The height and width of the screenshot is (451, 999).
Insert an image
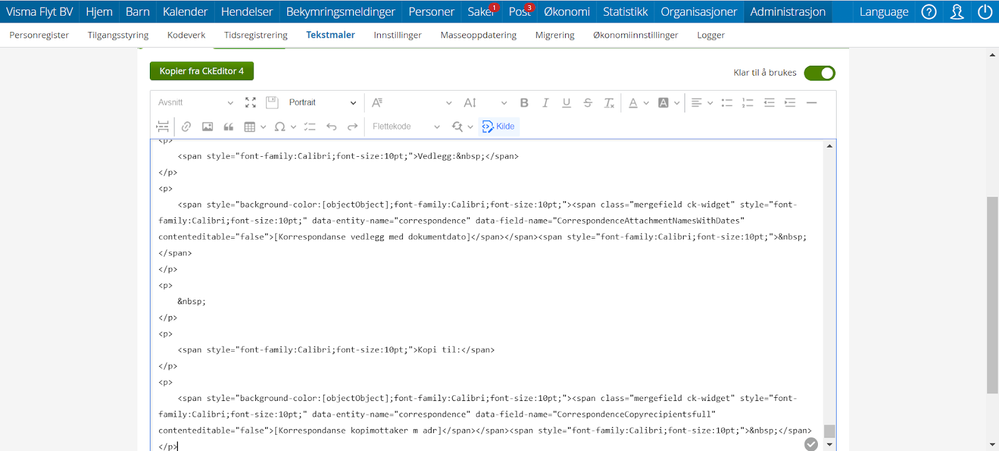[x=207, y=127]
